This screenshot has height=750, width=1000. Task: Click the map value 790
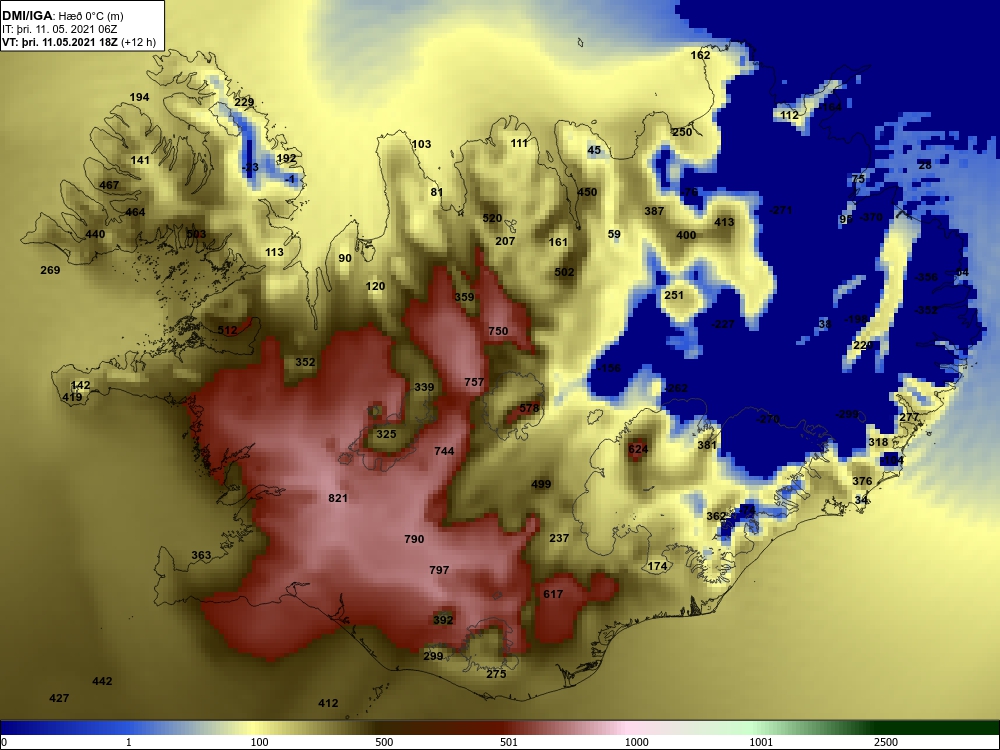(414, 539)
